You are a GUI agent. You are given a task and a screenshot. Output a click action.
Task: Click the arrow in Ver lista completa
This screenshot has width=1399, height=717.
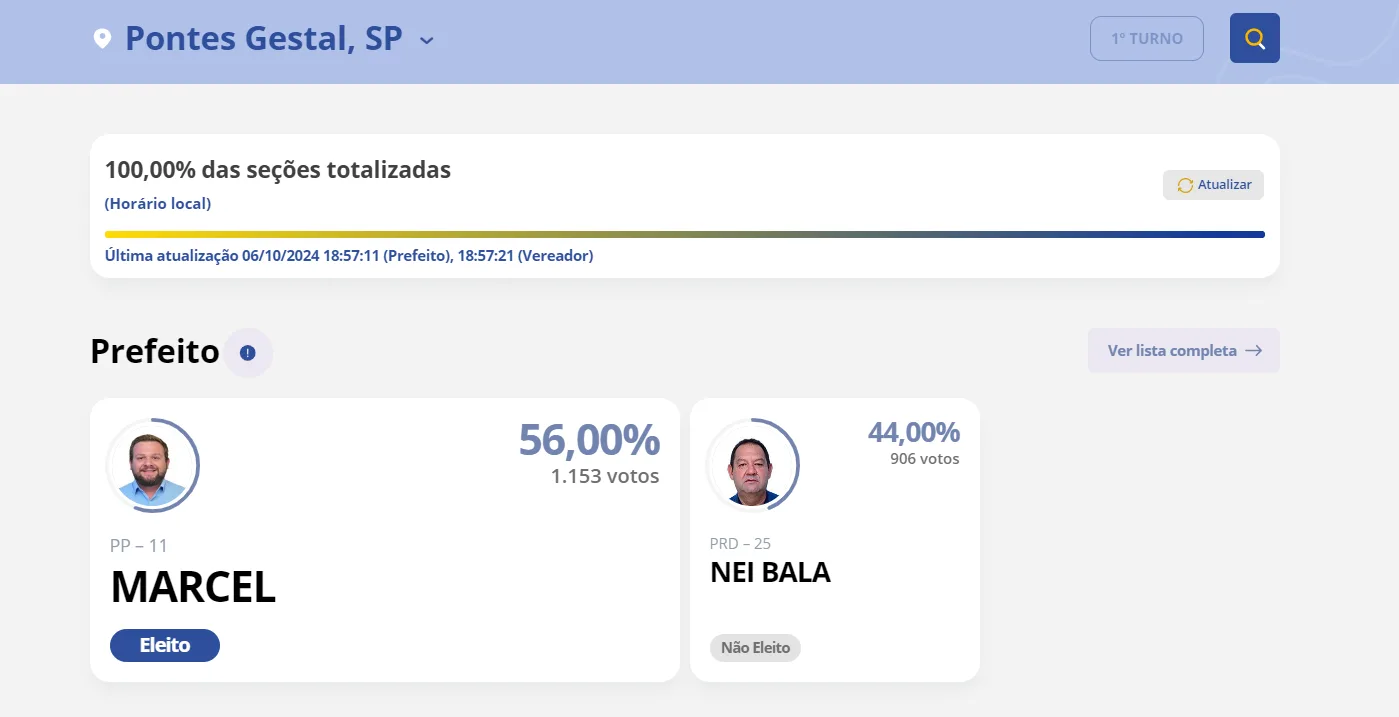point(1253,351)
